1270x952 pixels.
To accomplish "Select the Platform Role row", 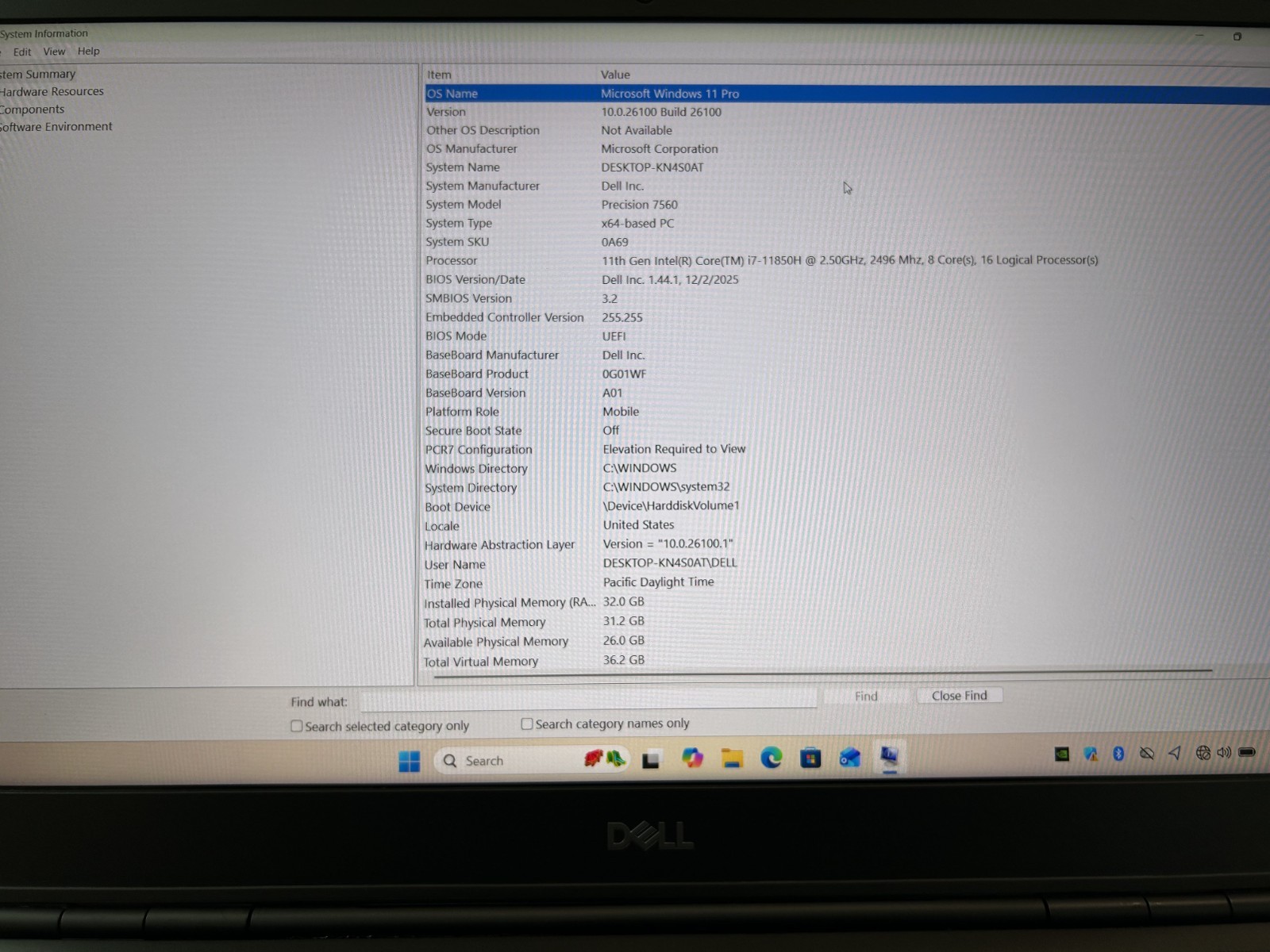I will [x=846, y=412].
